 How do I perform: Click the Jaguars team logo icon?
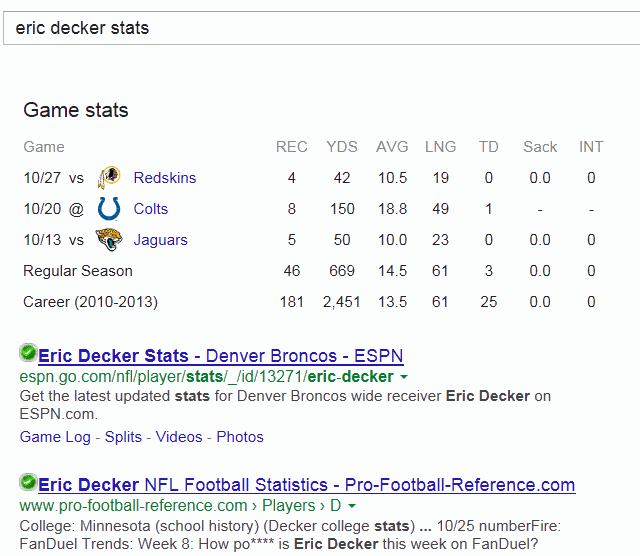coord(109,240)
